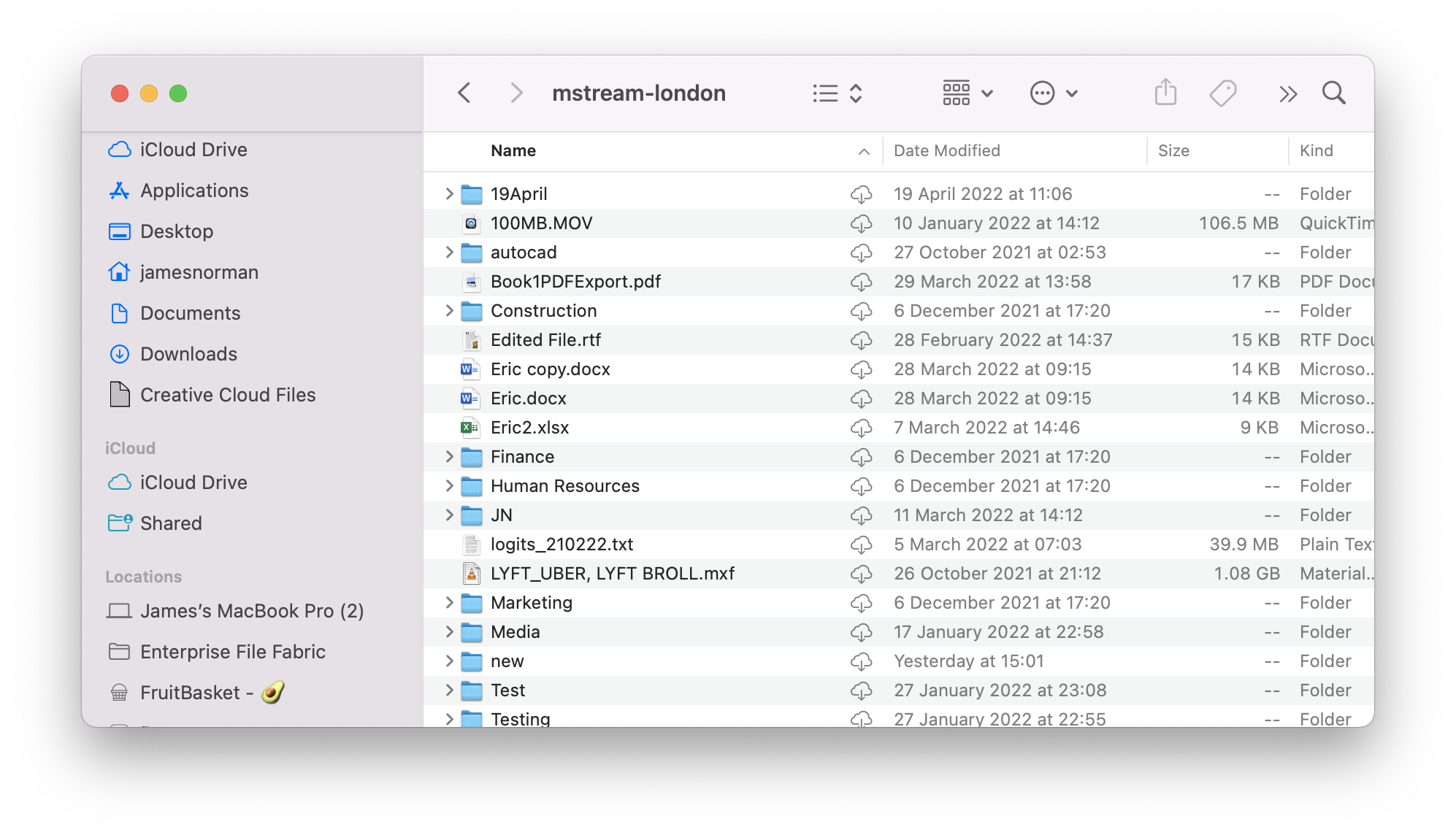
Task: Select Enterprise File Fabric location in sidebar
Action: 232,652
